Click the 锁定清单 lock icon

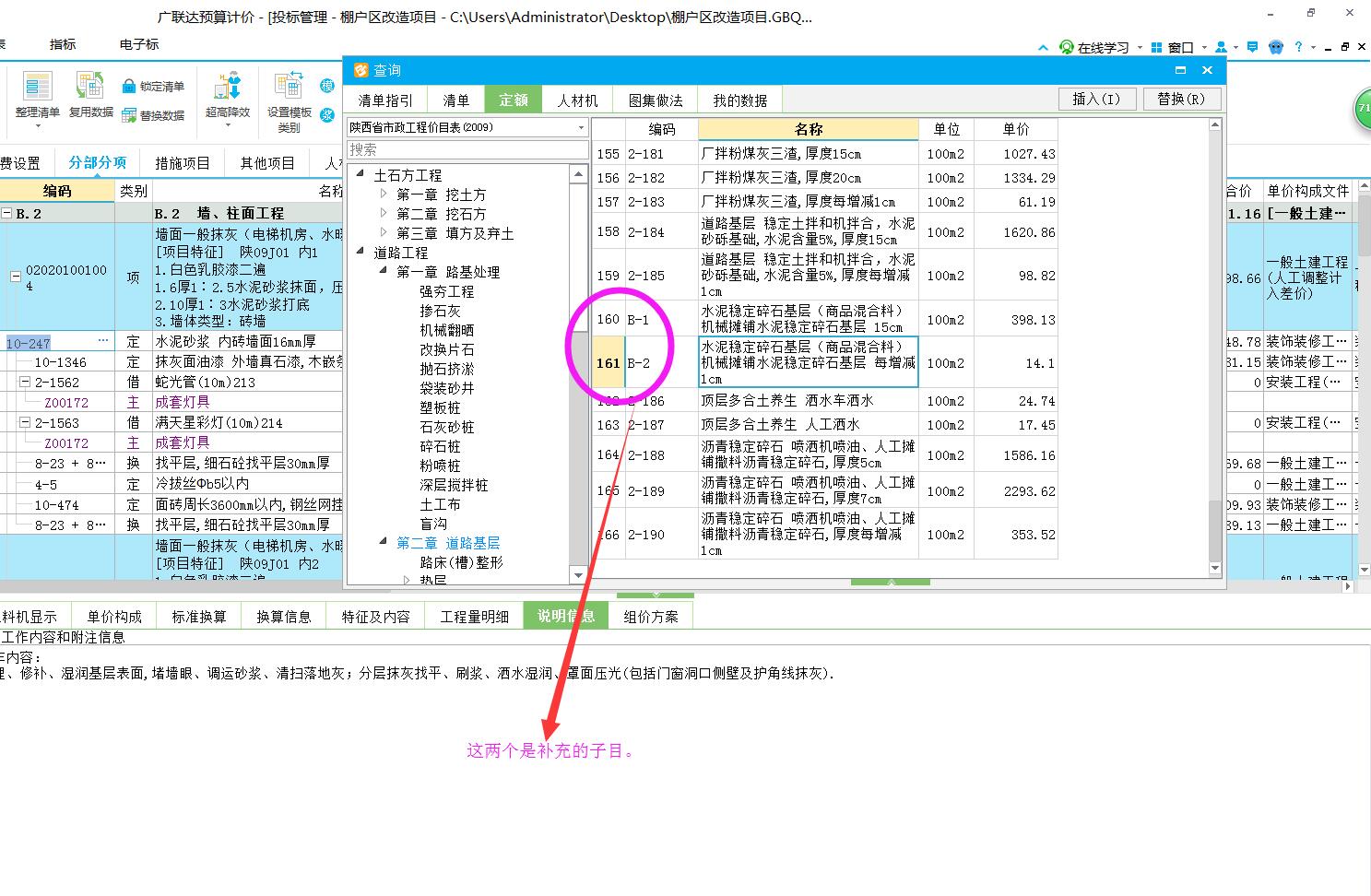[129, 87]
